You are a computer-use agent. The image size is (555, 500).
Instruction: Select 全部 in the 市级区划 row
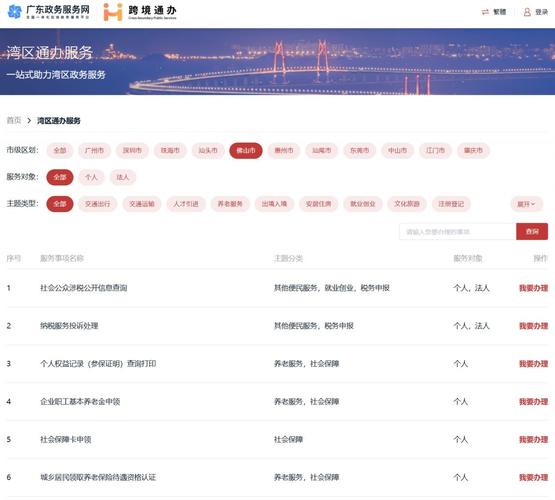point(60,150)
